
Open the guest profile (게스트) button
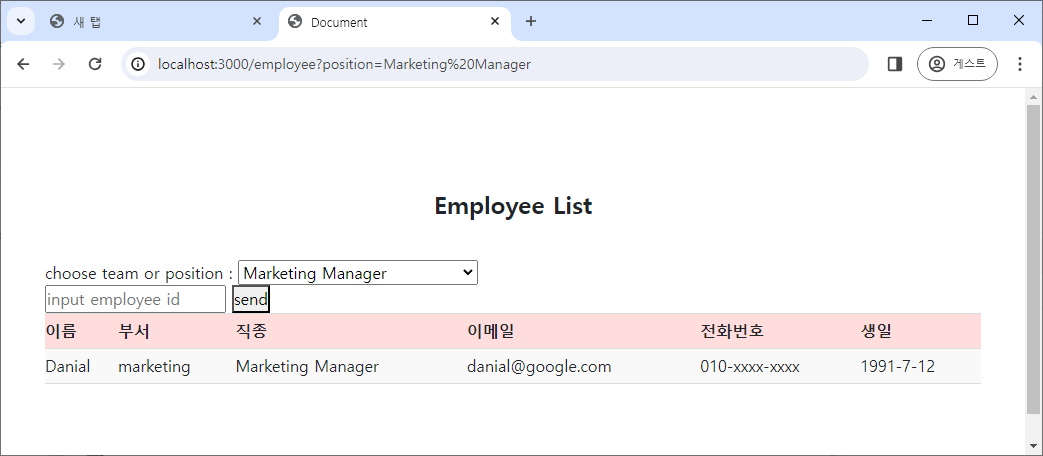point(957,64)
